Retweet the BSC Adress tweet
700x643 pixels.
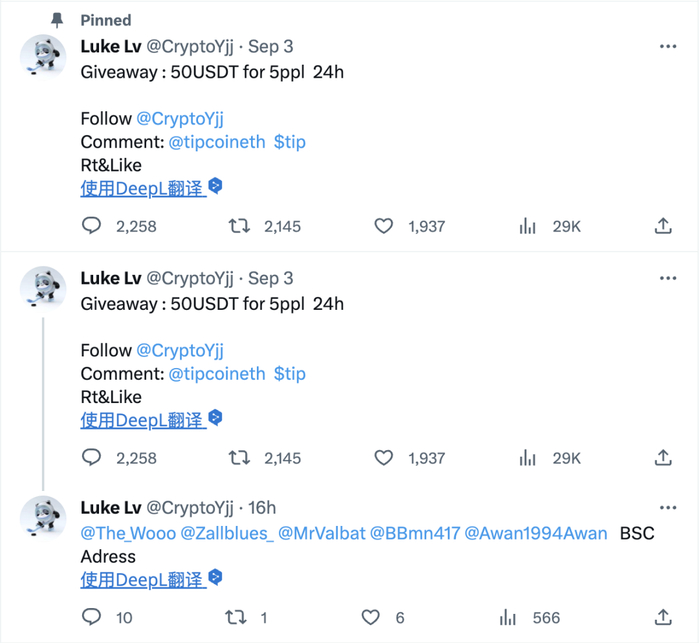(x=236, y=617)
